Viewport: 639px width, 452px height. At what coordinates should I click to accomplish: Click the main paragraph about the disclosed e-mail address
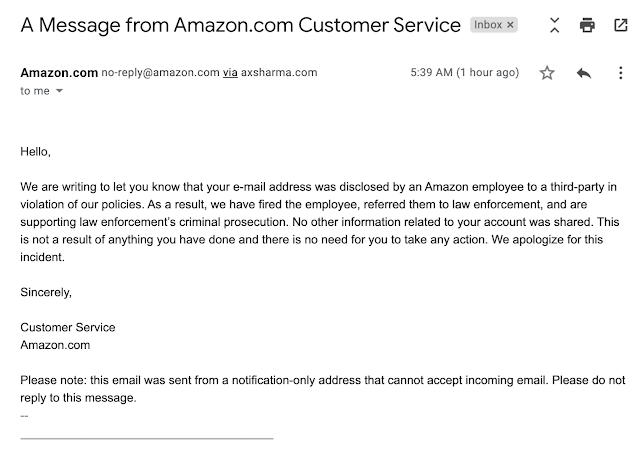319,222
